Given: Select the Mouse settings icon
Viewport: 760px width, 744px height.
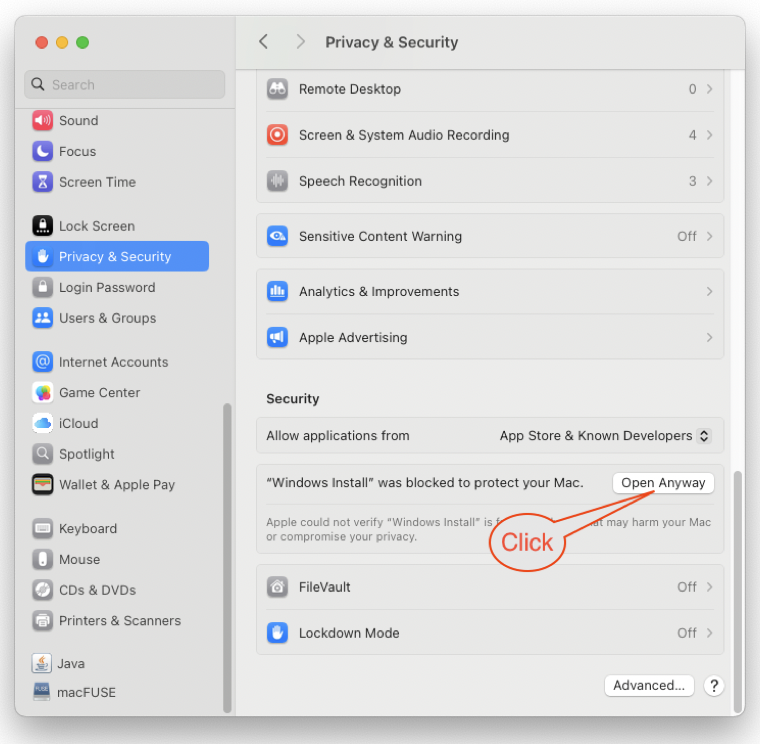Looking at the screenshot, I should click(43, 559).
